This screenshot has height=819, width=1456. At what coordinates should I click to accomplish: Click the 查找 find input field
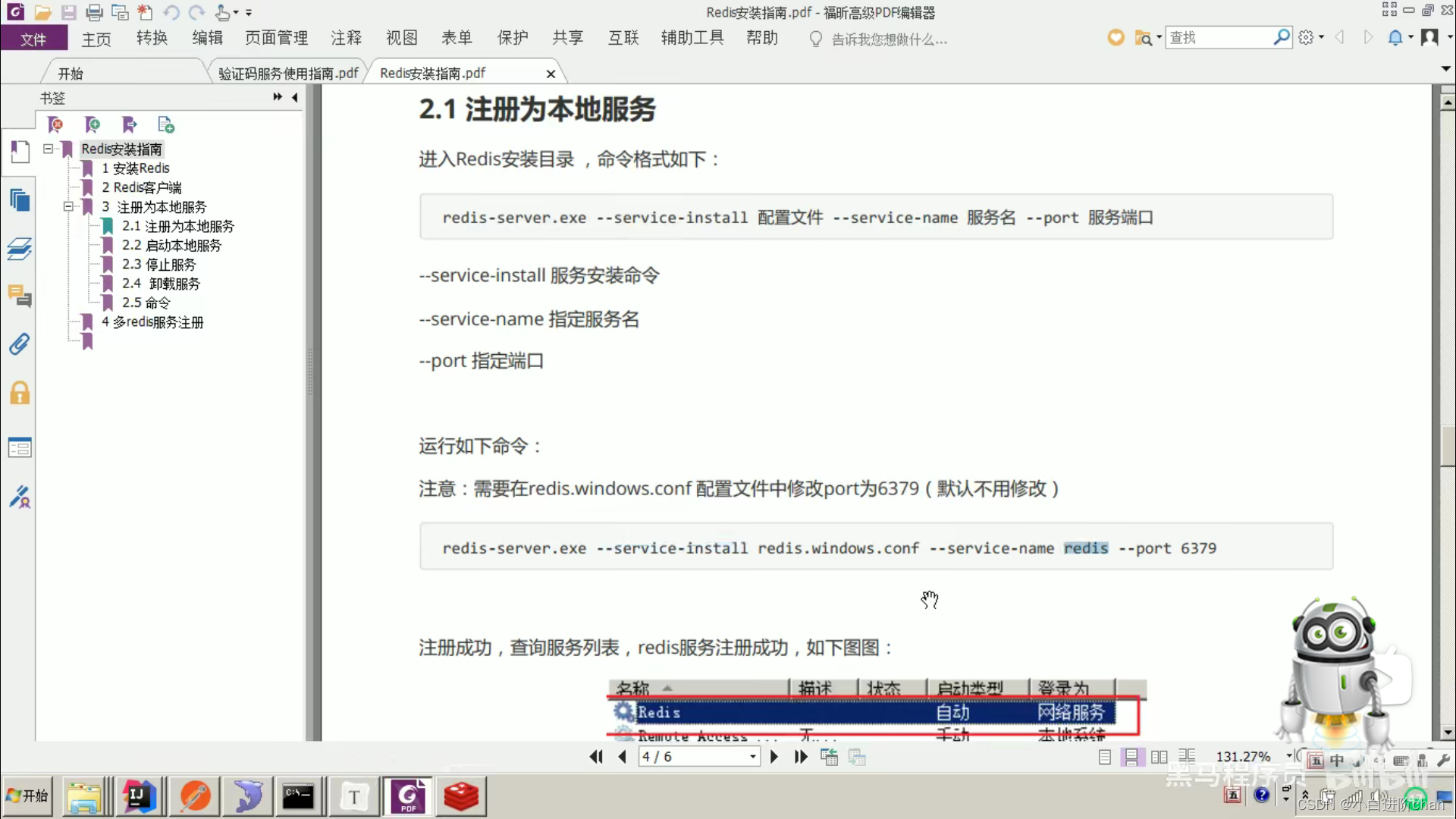tap(1218, 37)
